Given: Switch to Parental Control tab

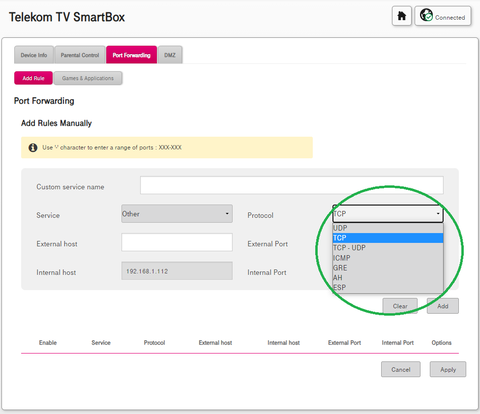Looking at the screenshot, I should [x=80, y=55].
